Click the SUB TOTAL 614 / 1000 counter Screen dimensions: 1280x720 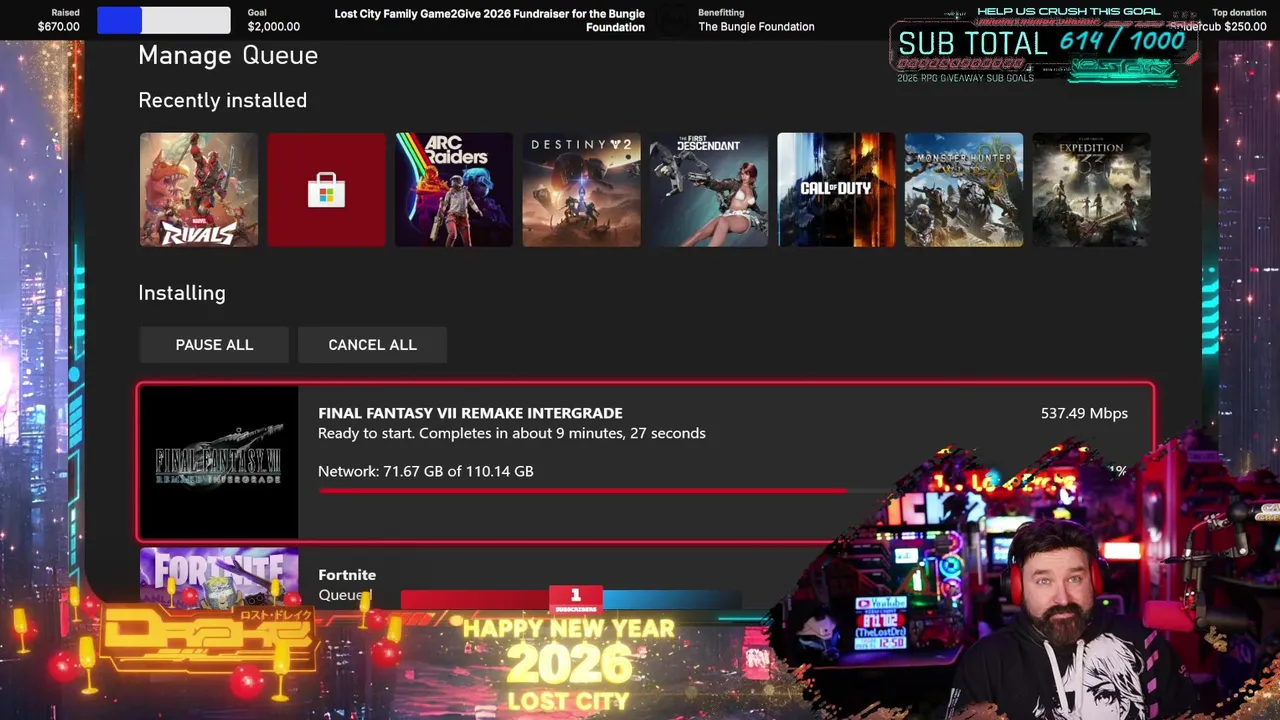[x=1043, y=42]
